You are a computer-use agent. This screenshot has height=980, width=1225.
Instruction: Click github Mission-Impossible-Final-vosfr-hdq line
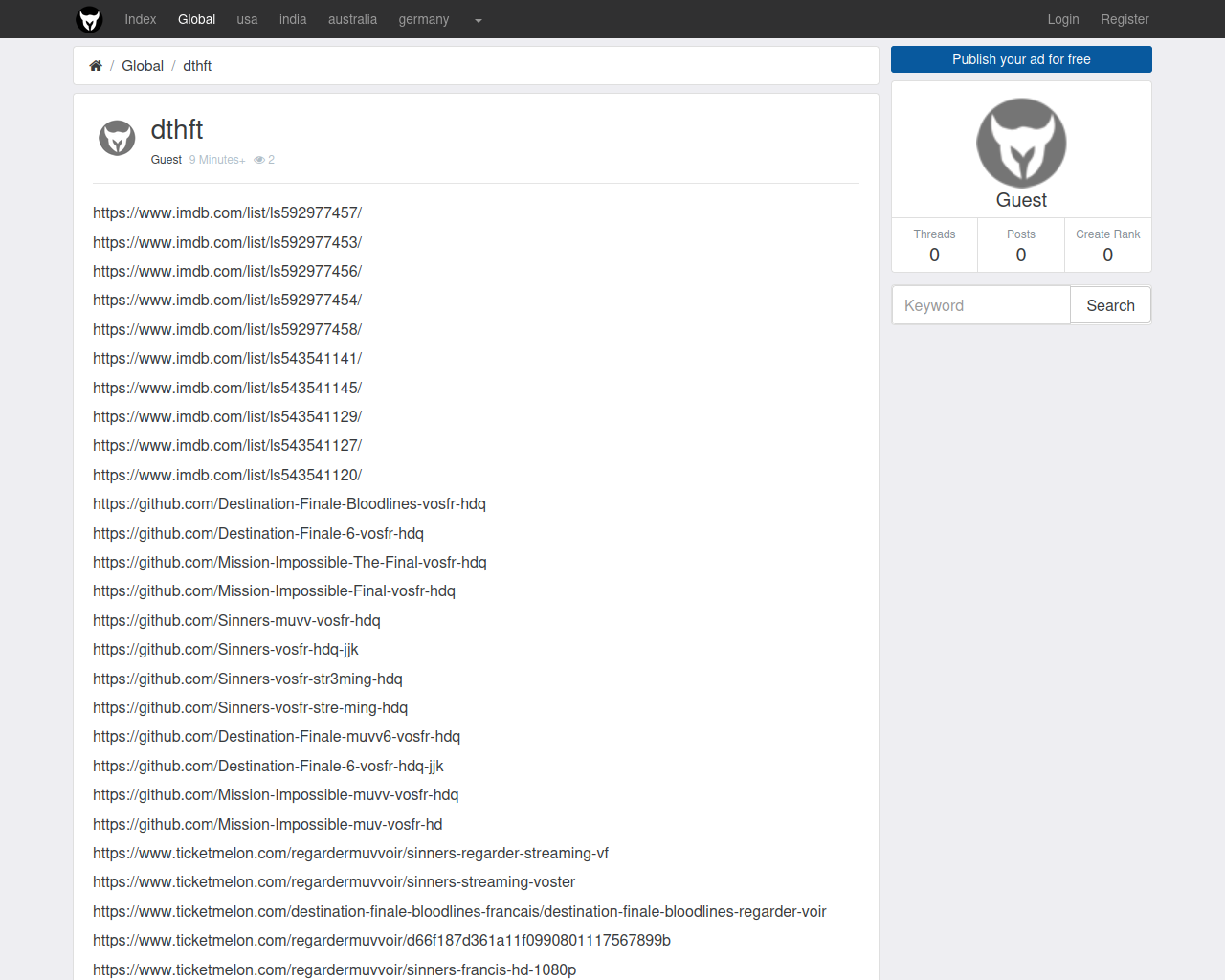point(274,590)
